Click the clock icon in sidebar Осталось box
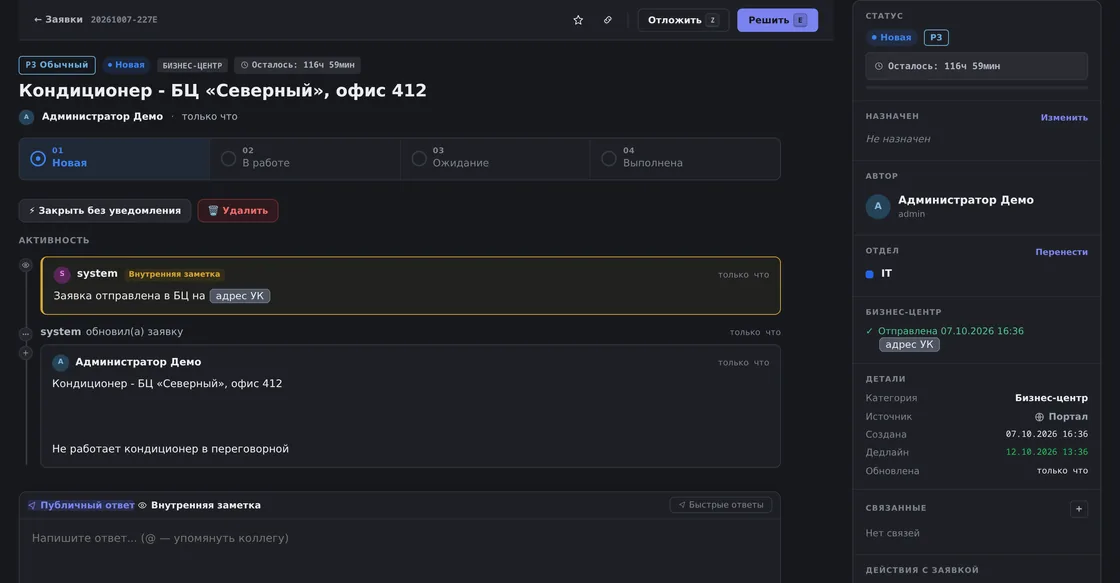 tap(879, 66)
